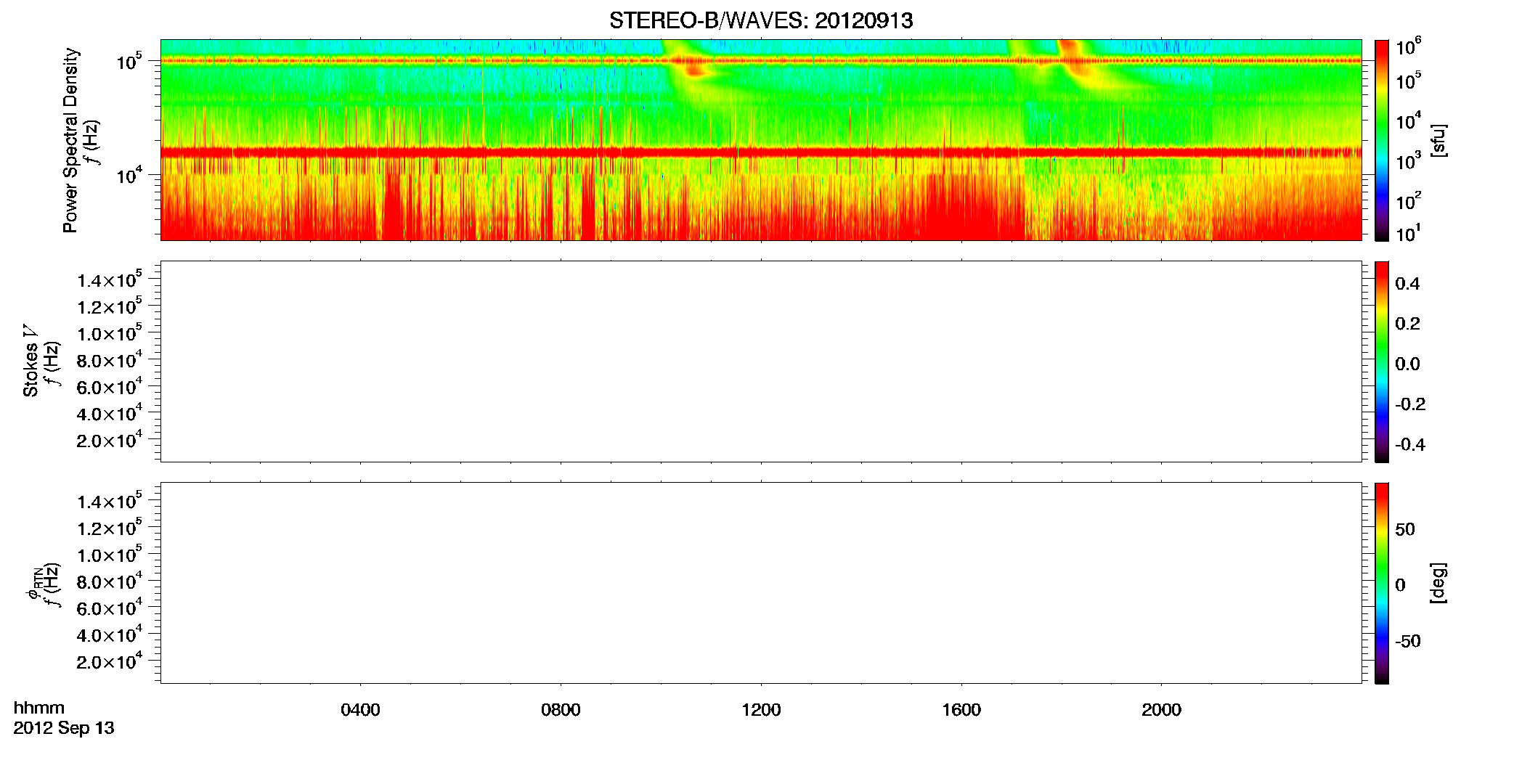Image resolution: width=1522 pixels, height=784 pixels.
Task: Click the Power Spectral Density axis label
Action: pos(70,140)
